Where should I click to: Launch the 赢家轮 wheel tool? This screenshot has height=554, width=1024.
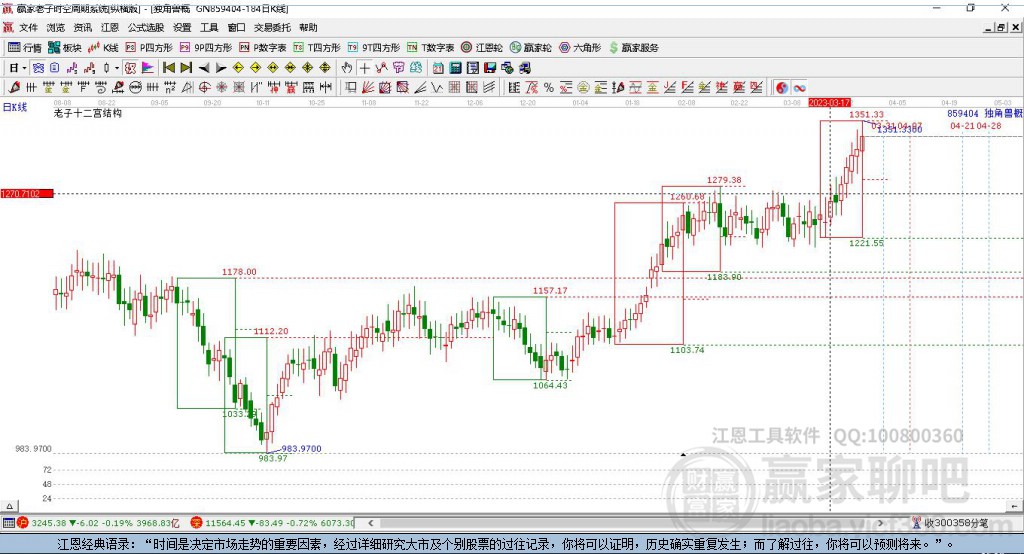pos(531,48)
